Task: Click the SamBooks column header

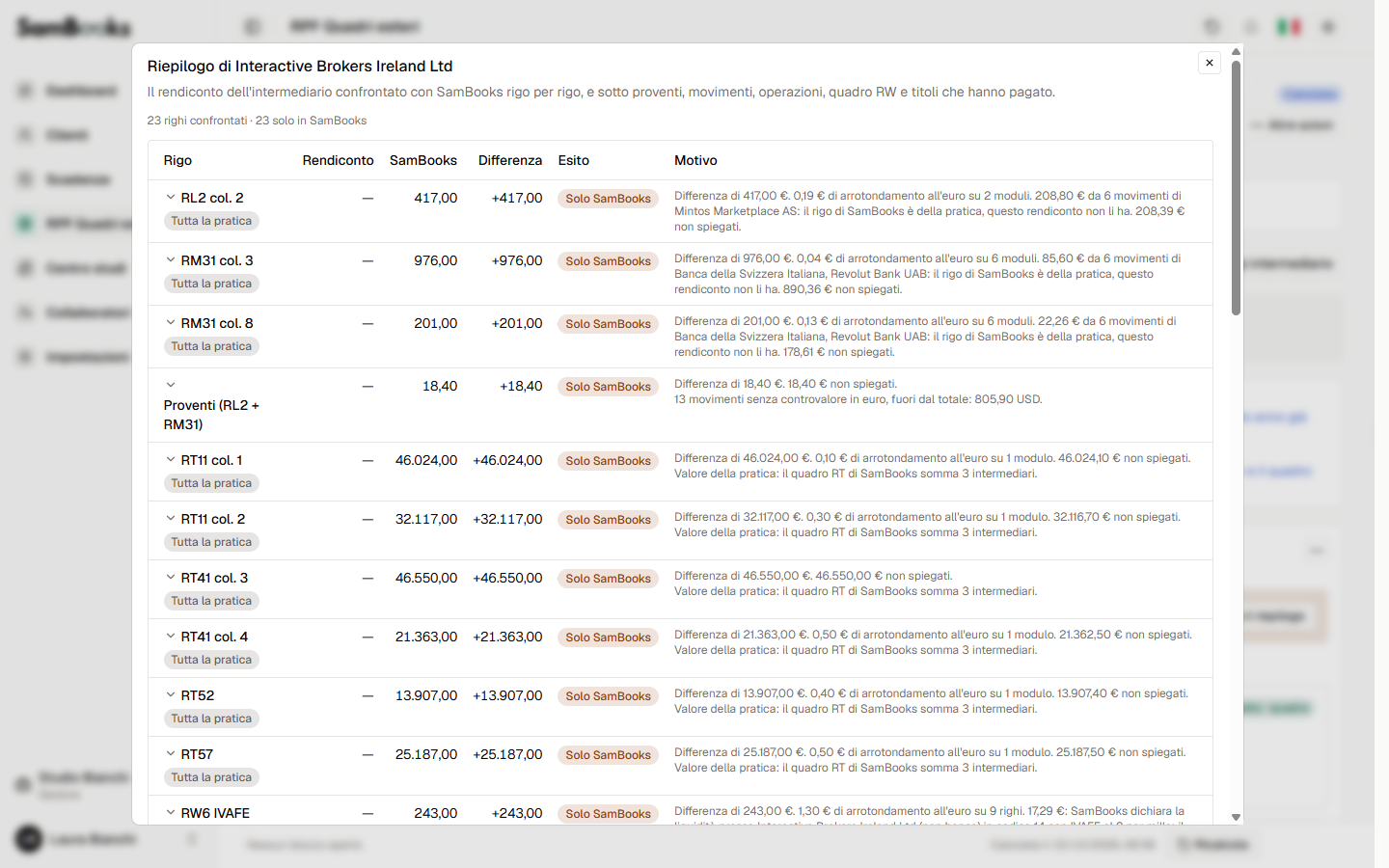Action: (423, 160)
